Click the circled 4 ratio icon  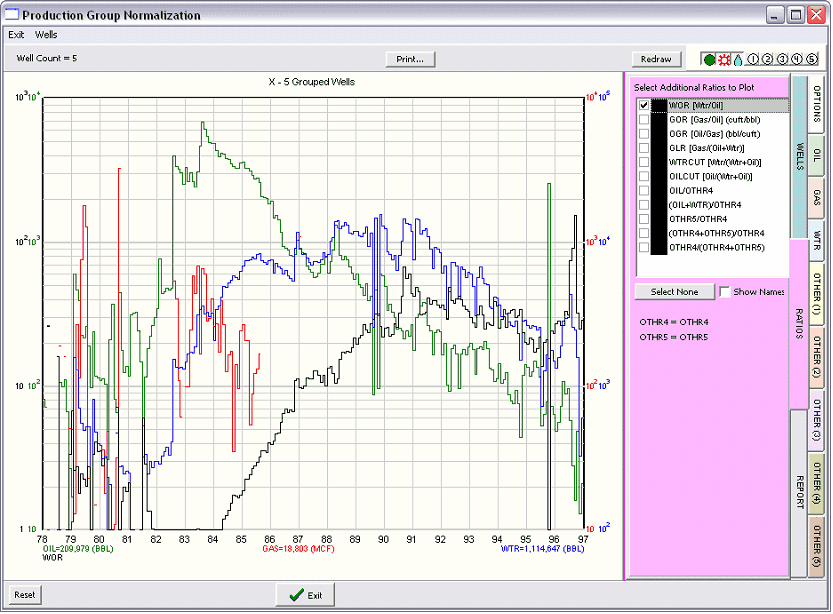pos(796,59)
